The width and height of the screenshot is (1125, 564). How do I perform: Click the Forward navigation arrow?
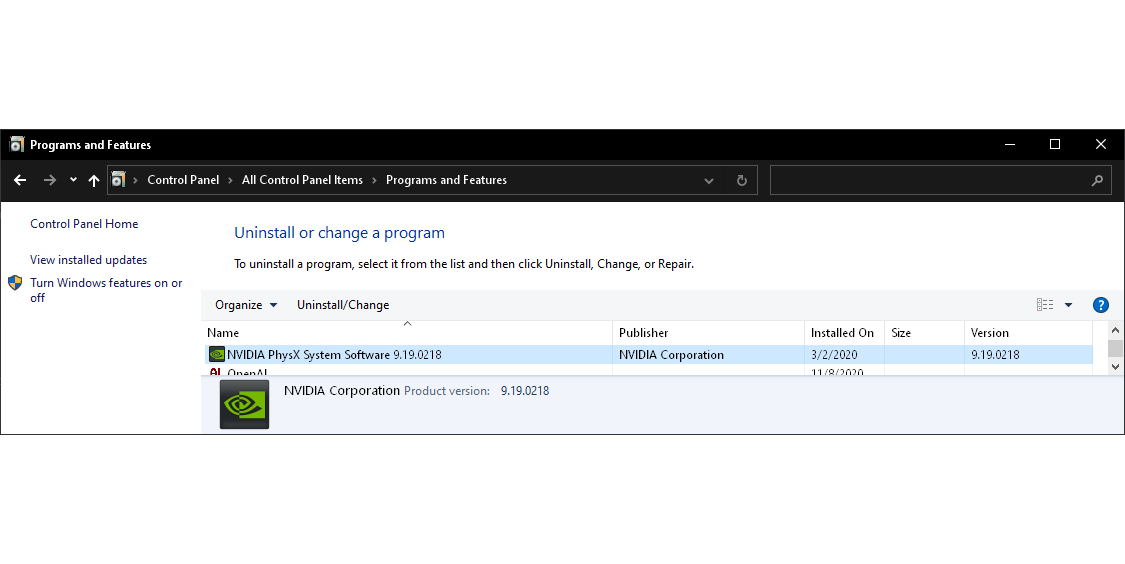[x=50, y=180]
